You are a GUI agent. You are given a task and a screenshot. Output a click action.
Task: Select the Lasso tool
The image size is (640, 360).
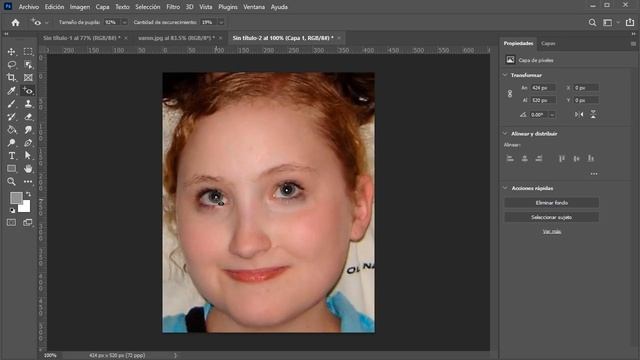[x=11, y=64]
